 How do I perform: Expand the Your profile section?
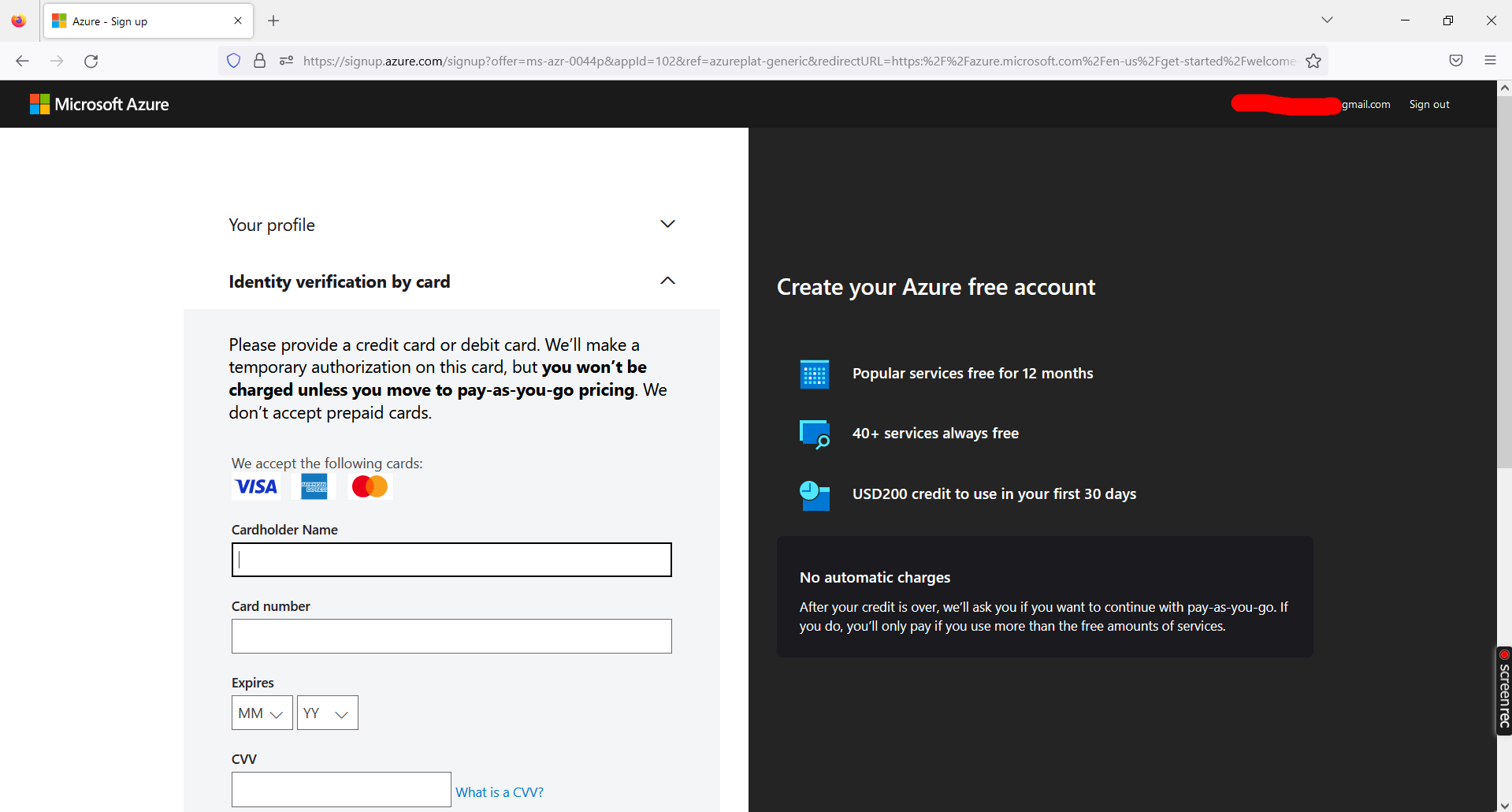point(667,224)
